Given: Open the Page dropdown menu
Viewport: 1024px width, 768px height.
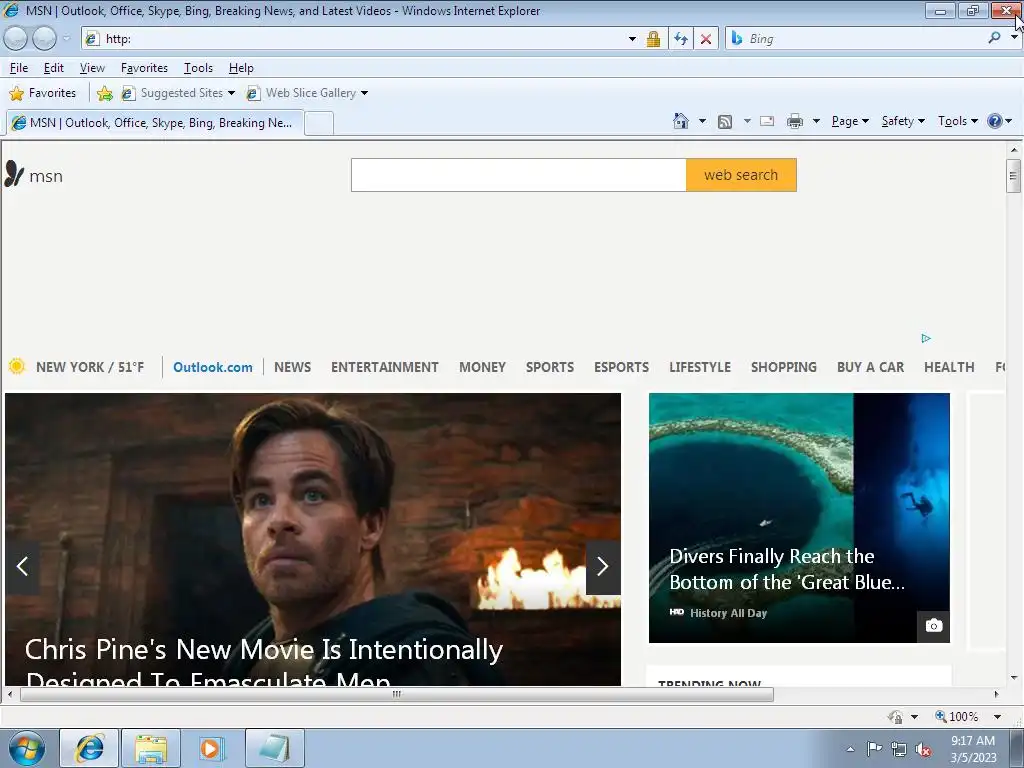Looking at the screenshot, I should (850, 121).
